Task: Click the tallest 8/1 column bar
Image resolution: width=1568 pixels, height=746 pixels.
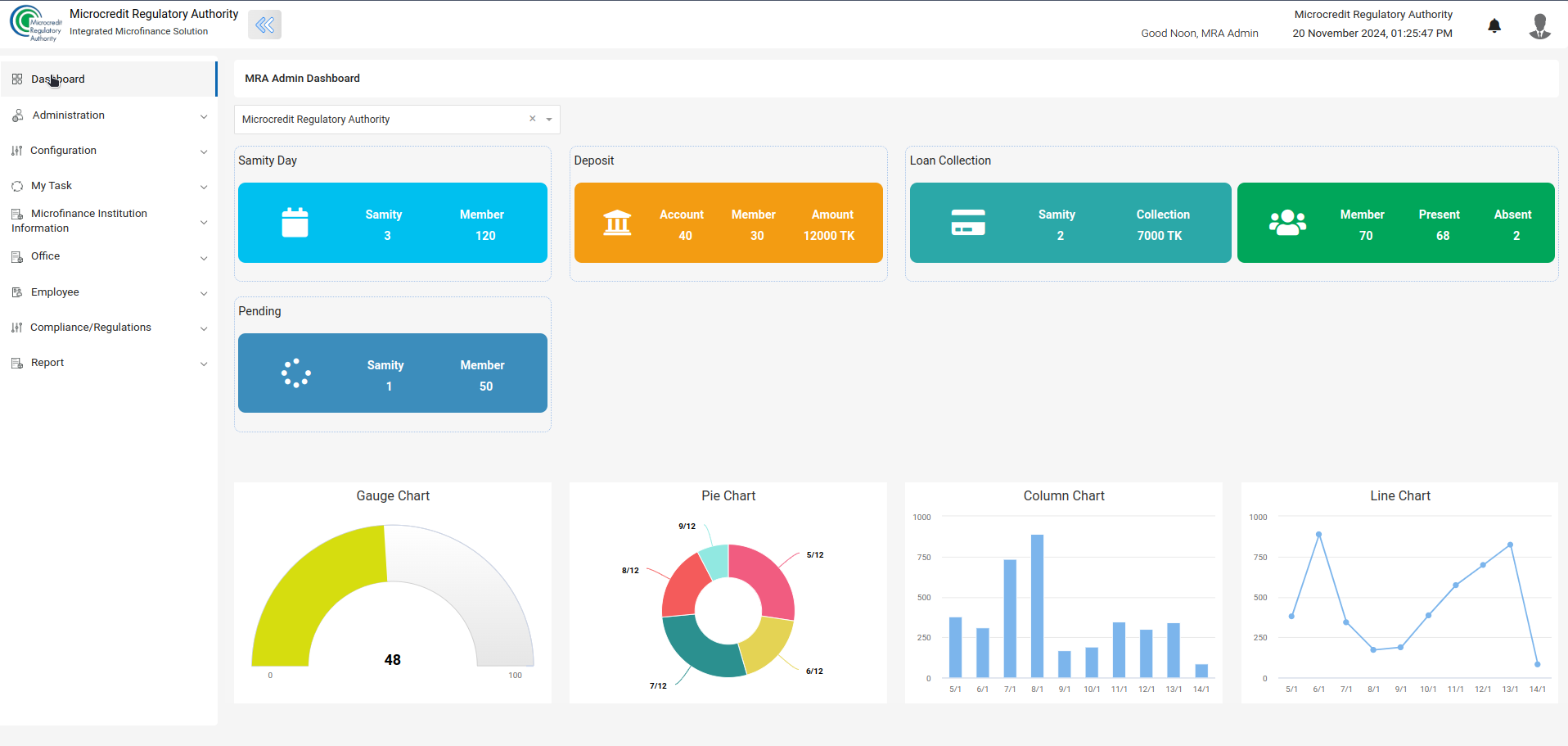Action: coord(1037,606)
